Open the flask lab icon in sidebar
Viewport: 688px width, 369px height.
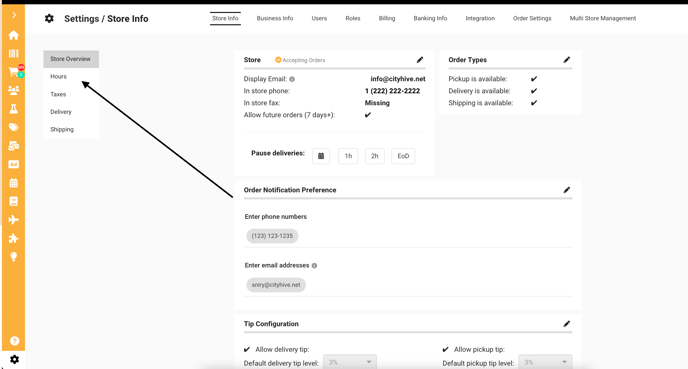[14, 109]
